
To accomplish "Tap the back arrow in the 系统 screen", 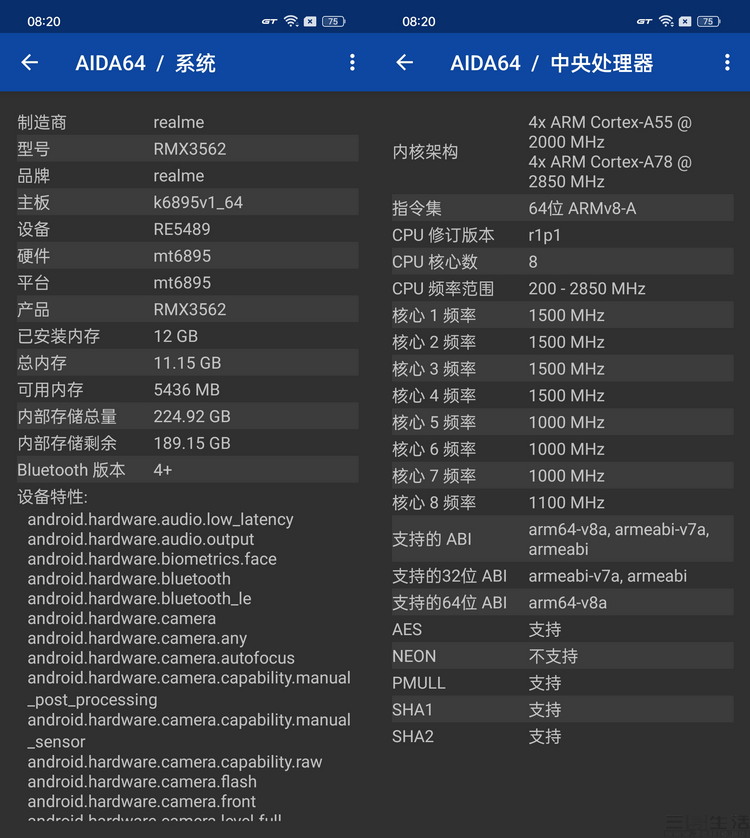I will pos(30,63).
